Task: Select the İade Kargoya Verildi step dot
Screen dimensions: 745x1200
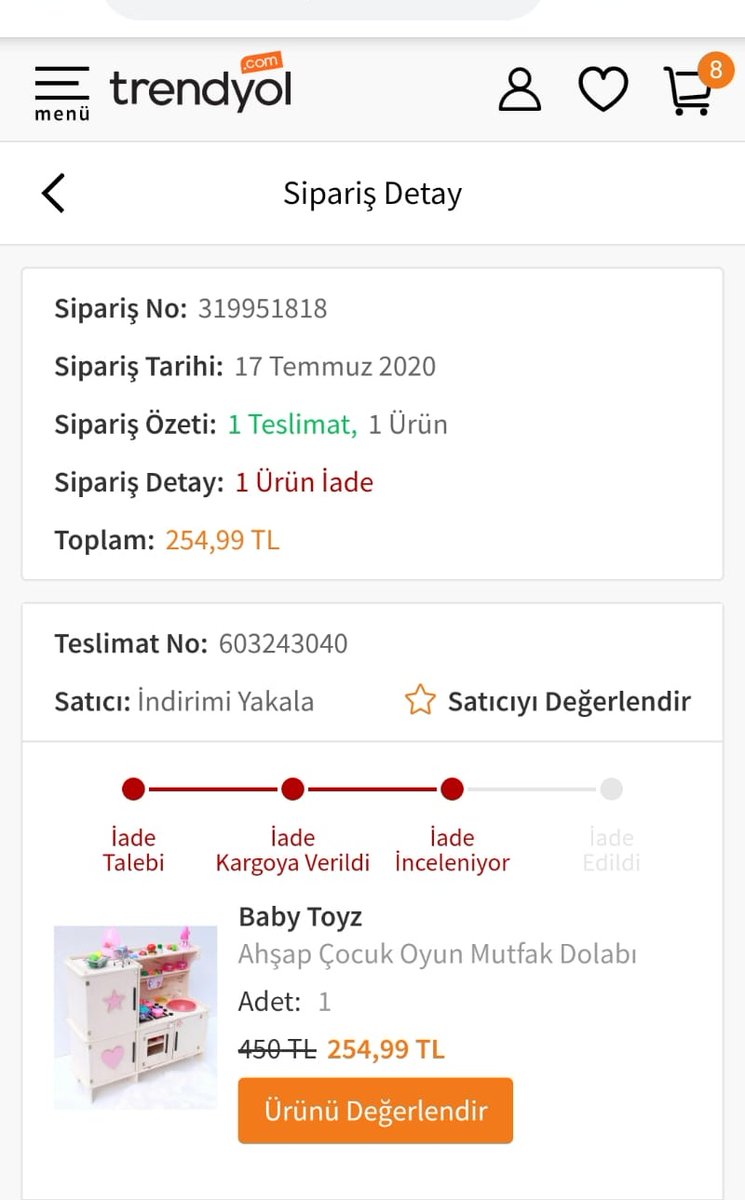Action: tap(293, 790)
